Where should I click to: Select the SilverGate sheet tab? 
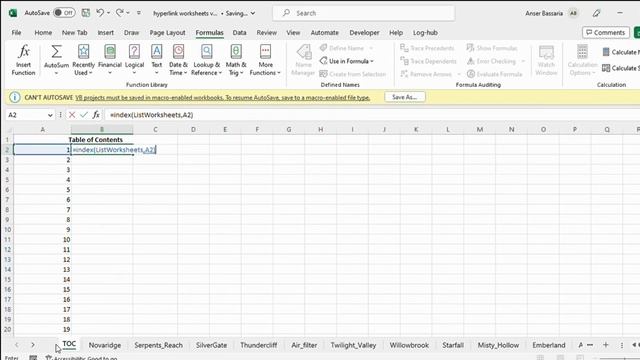(211, 345)
